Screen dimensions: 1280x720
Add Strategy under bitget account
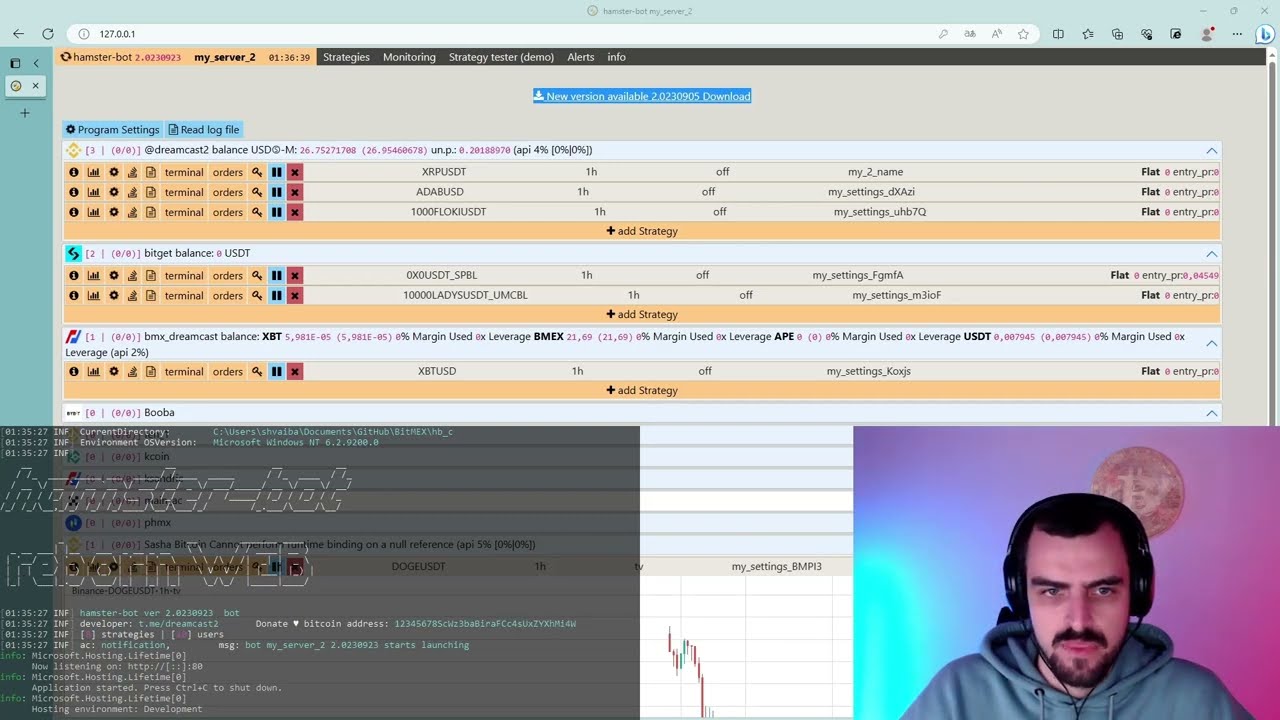pos(642,314)
